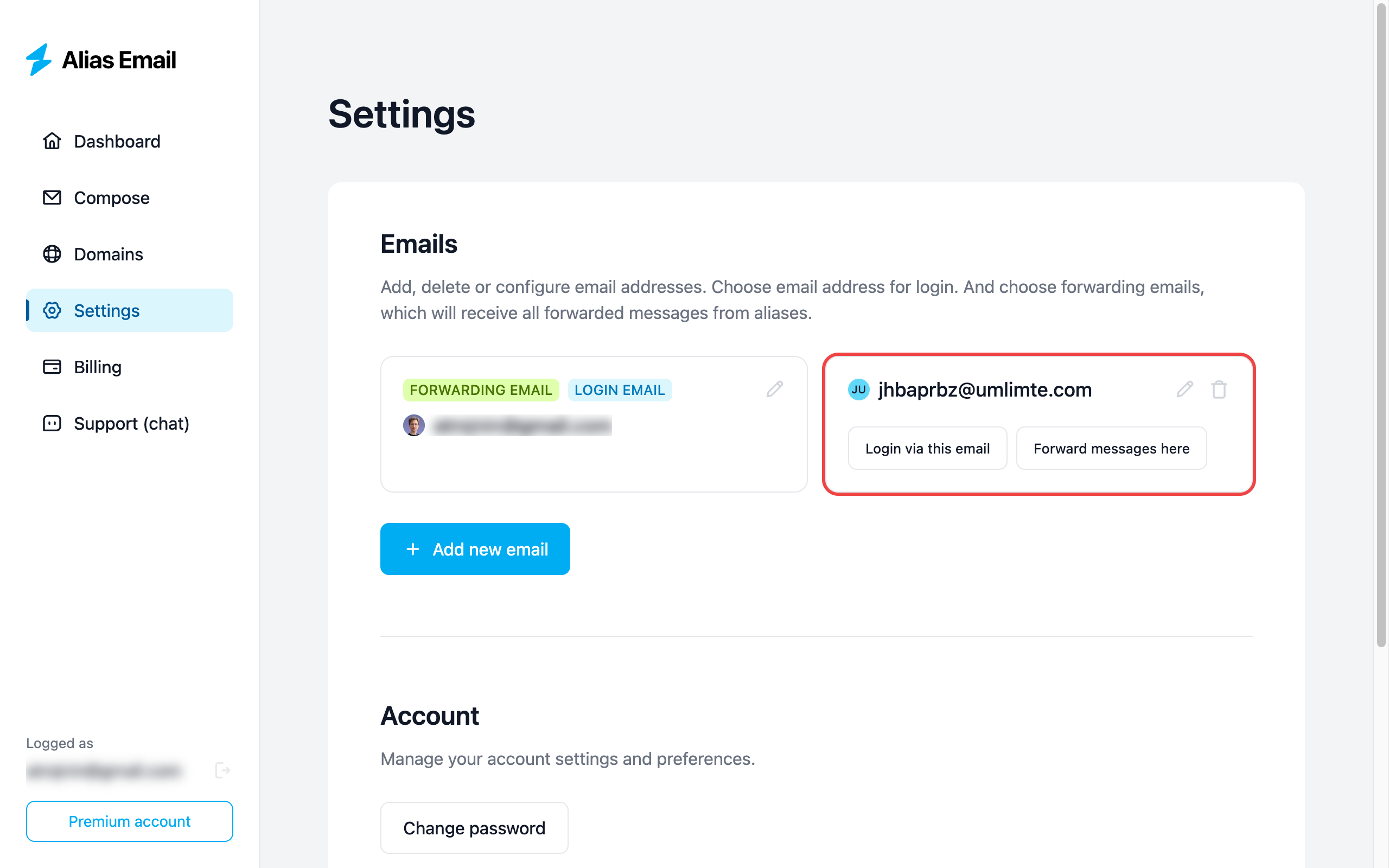Click the Dashboard home icon
This screenshot has width=1389, height=868.
tap(52, 141)
